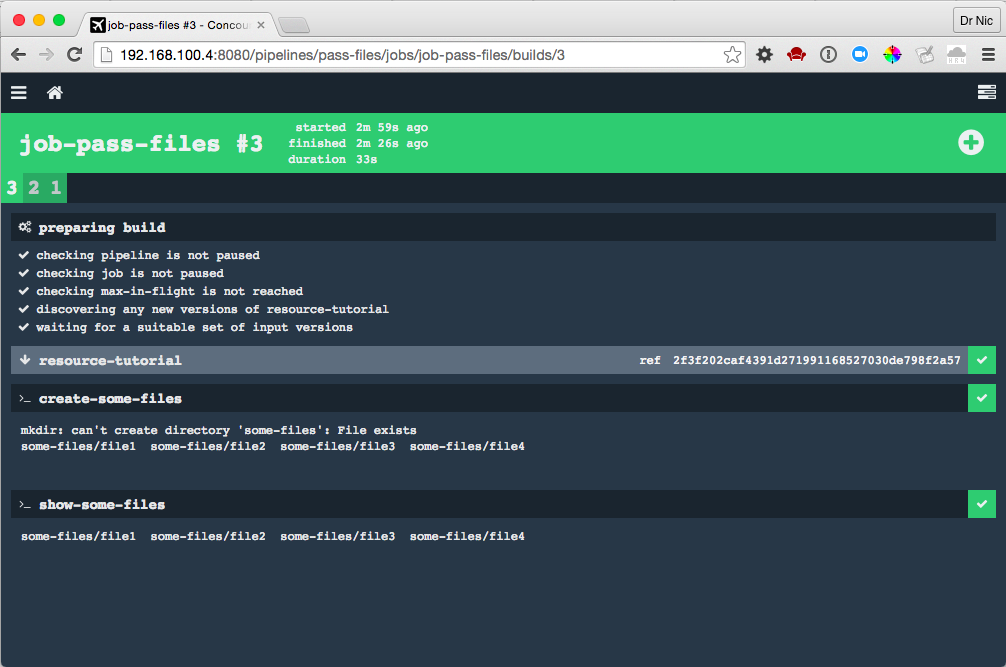The width and height of the screenshot is (1006, 667).
Task: Close the job-pass-files browser tab
Action: [x=261, y=25]
